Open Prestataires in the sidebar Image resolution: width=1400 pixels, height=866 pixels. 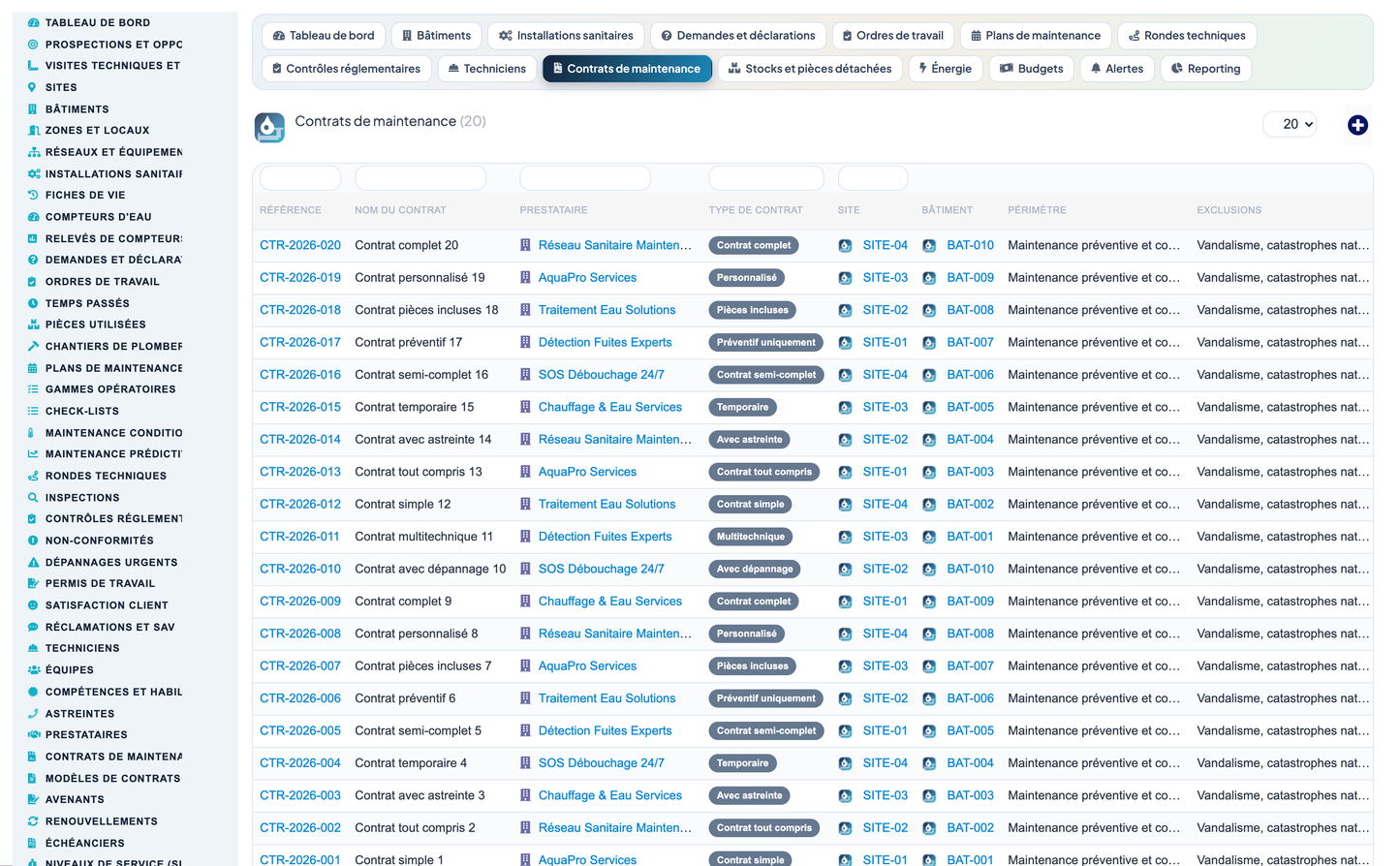[x=86, y=735]
